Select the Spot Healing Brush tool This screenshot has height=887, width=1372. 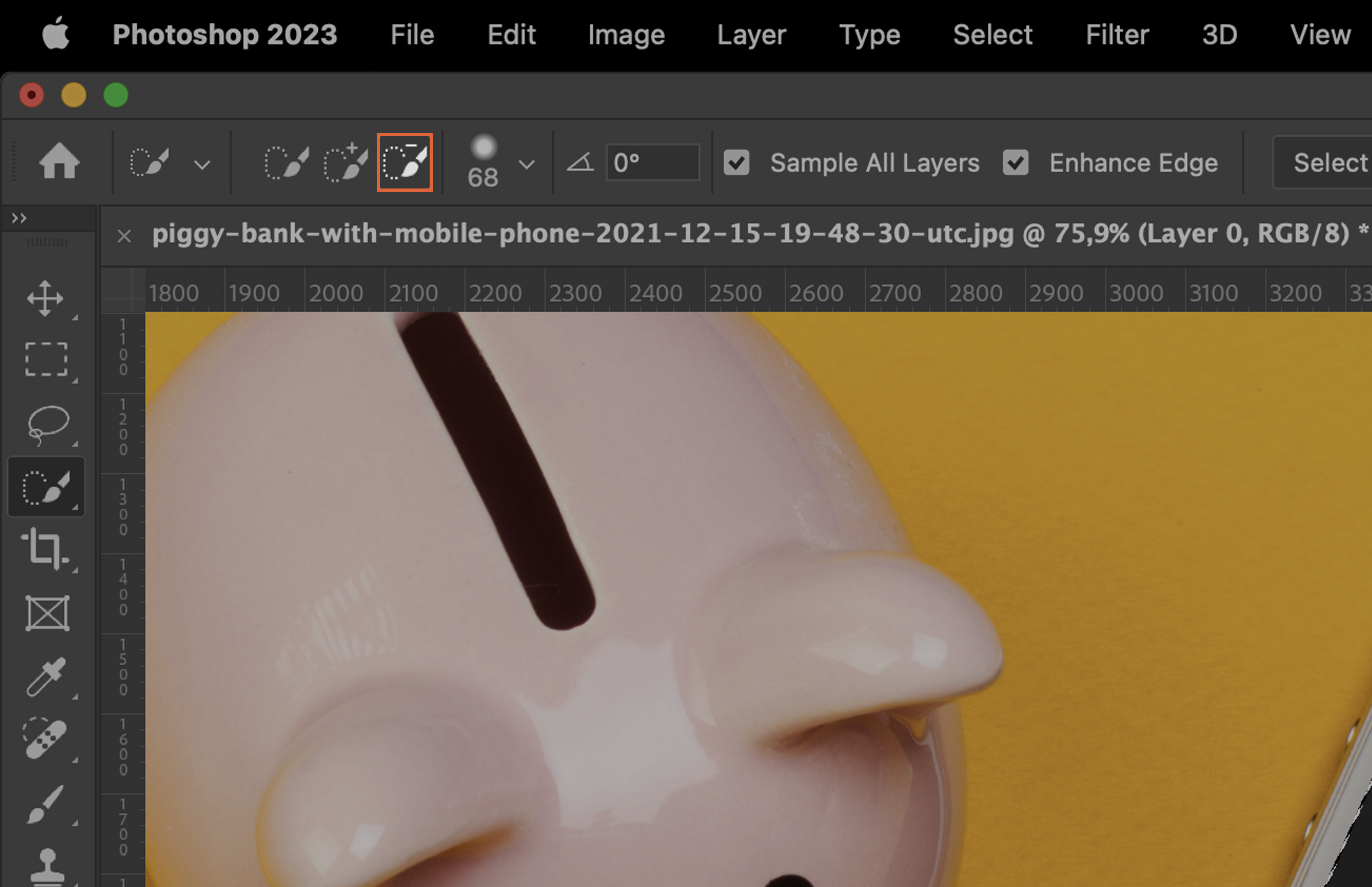(x=45, y=739)
